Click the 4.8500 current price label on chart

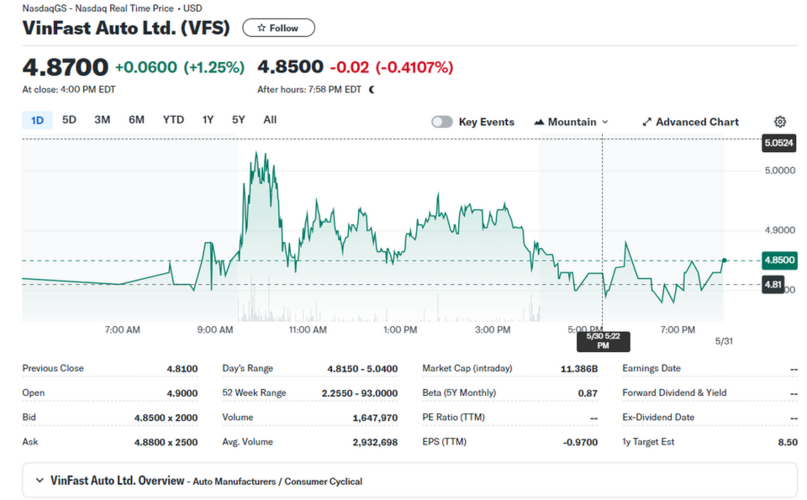coord(778,260)
